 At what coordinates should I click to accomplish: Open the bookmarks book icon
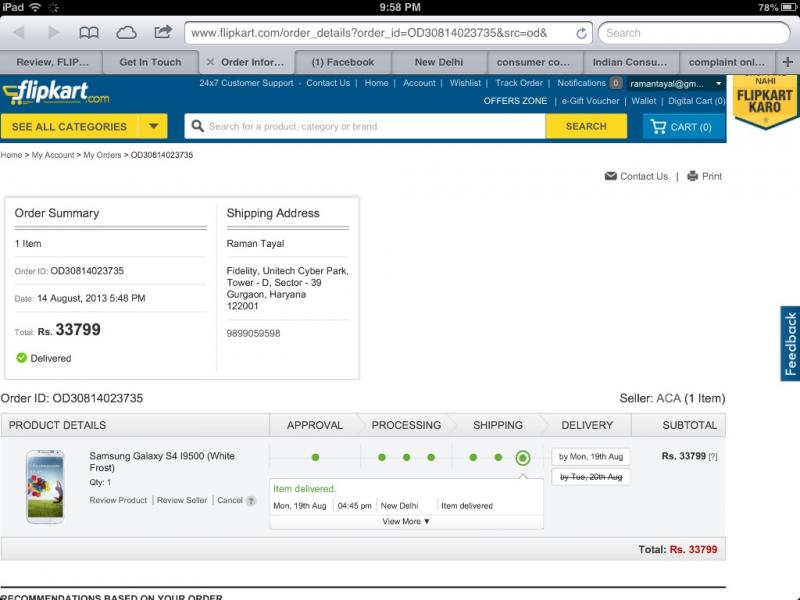click(89, 33)
